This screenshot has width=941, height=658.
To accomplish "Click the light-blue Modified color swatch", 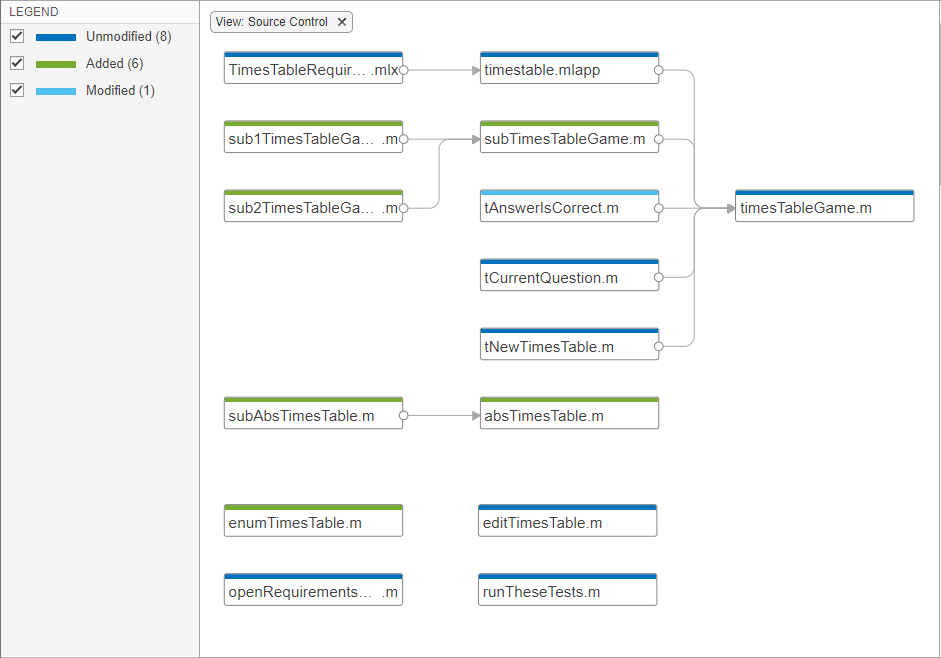I will click(x=56, y=91).
